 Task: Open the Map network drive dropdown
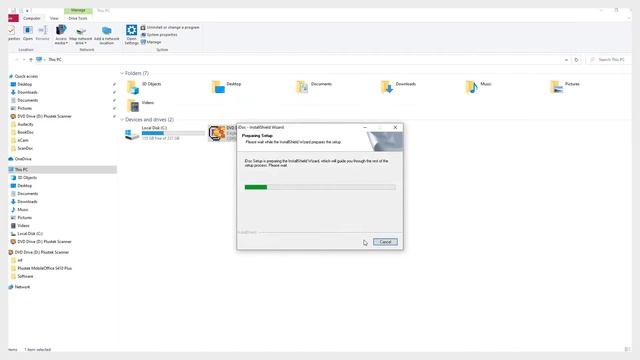(80, 36)
